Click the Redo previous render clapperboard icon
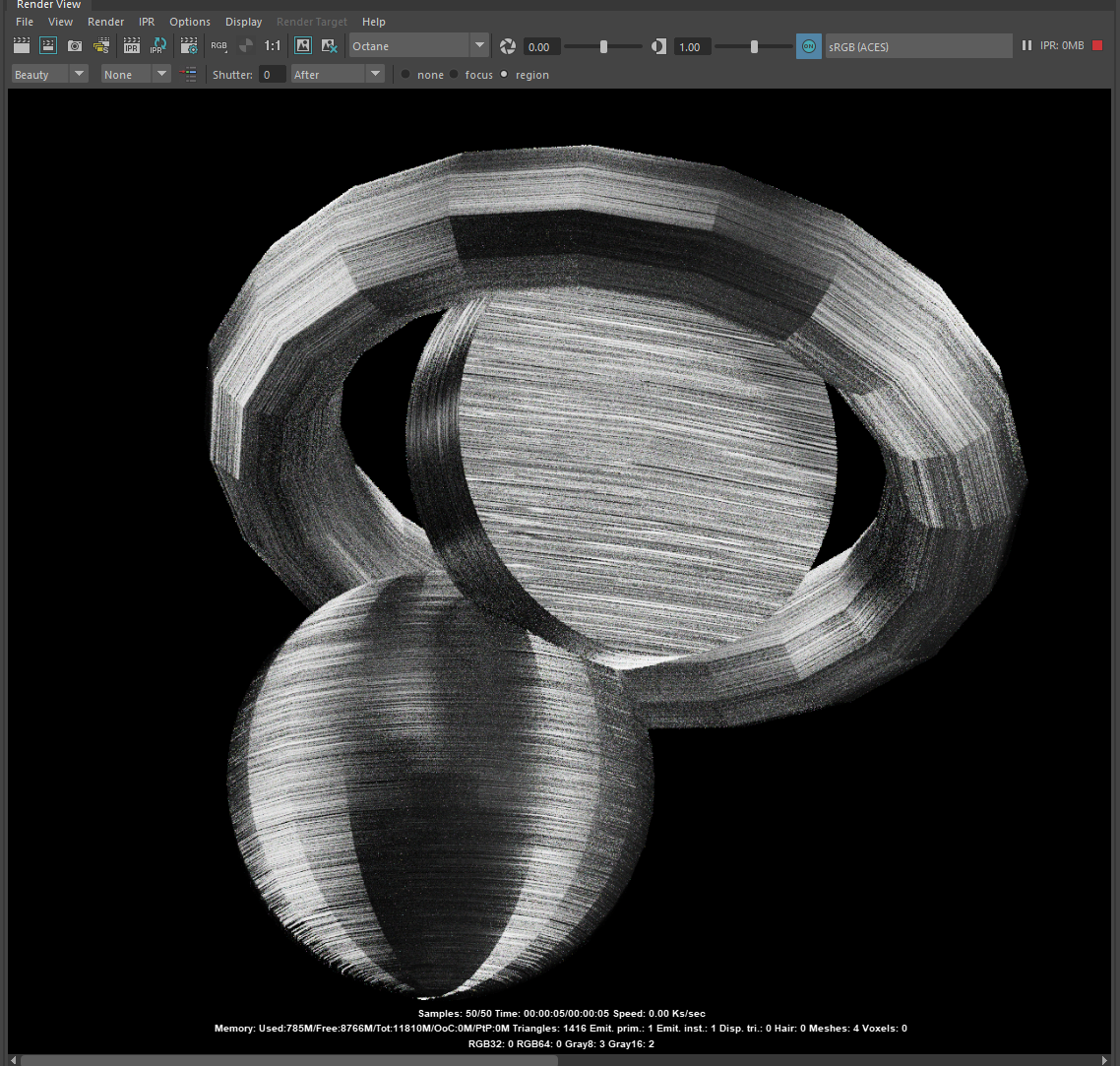 [21, 46]
